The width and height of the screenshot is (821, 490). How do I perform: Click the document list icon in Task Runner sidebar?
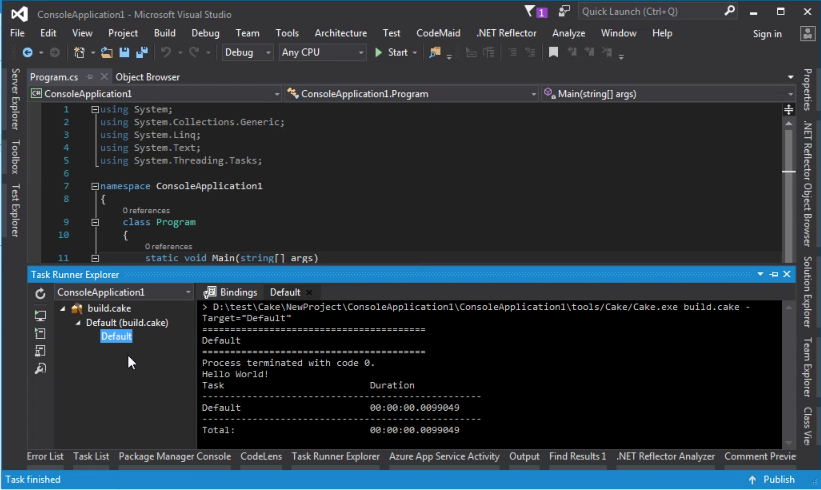pos(40,351)
